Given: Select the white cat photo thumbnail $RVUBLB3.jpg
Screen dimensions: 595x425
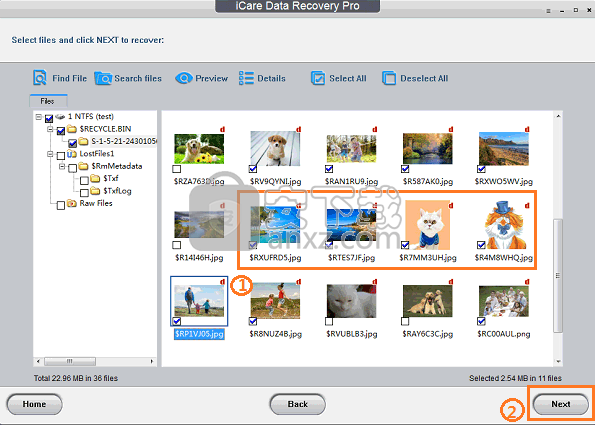Looking at the screenshot, I should (351, 301).
